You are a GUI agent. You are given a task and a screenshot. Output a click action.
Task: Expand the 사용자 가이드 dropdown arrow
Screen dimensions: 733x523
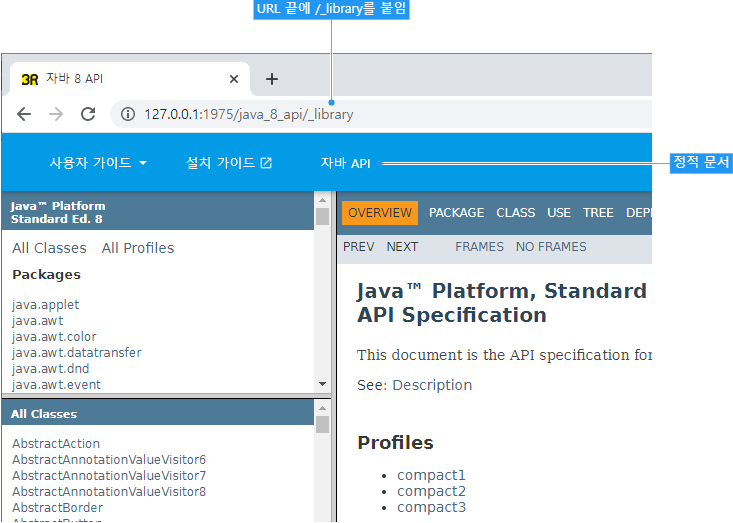[143, 163]
